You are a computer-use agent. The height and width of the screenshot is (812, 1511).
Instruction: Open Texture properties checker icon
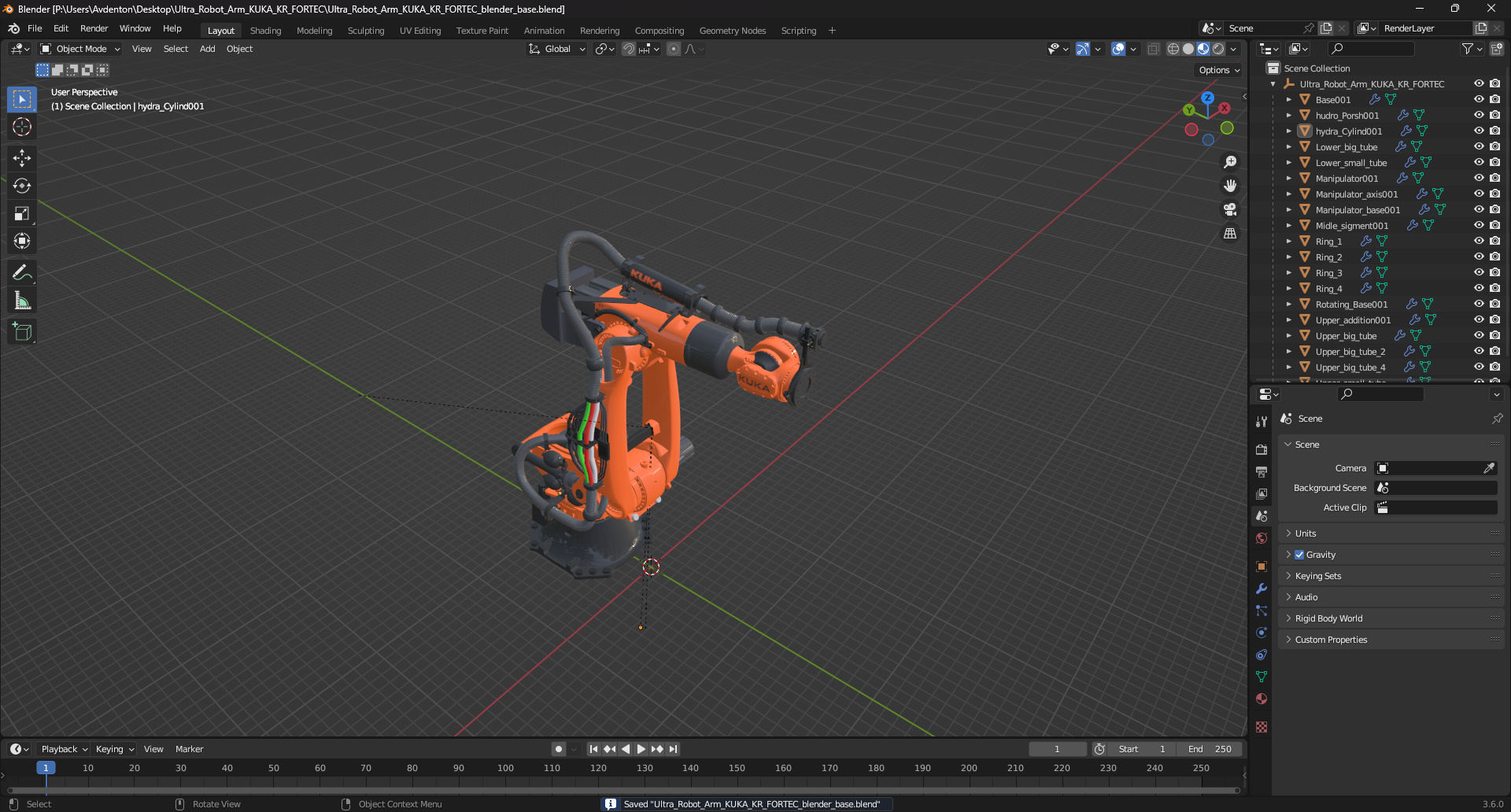[1262, 727]
